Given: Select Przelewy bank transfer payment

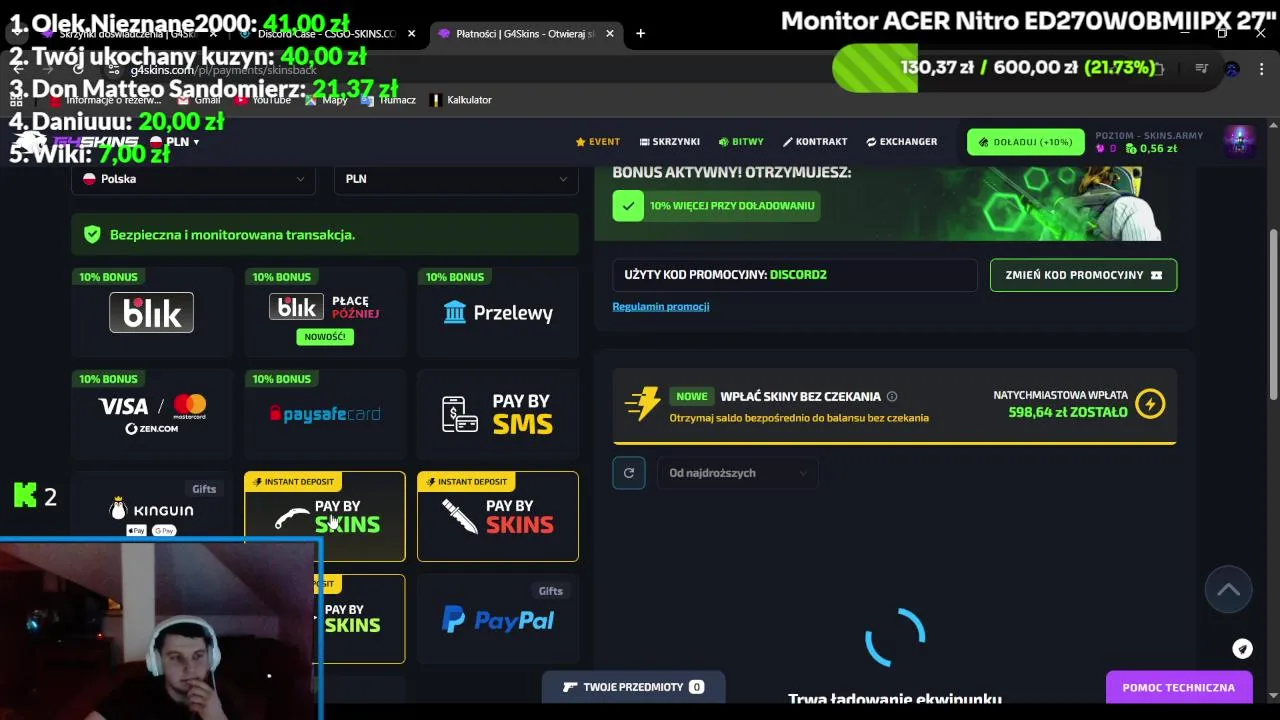Looking at the screenshot, I should pos(498,312).
